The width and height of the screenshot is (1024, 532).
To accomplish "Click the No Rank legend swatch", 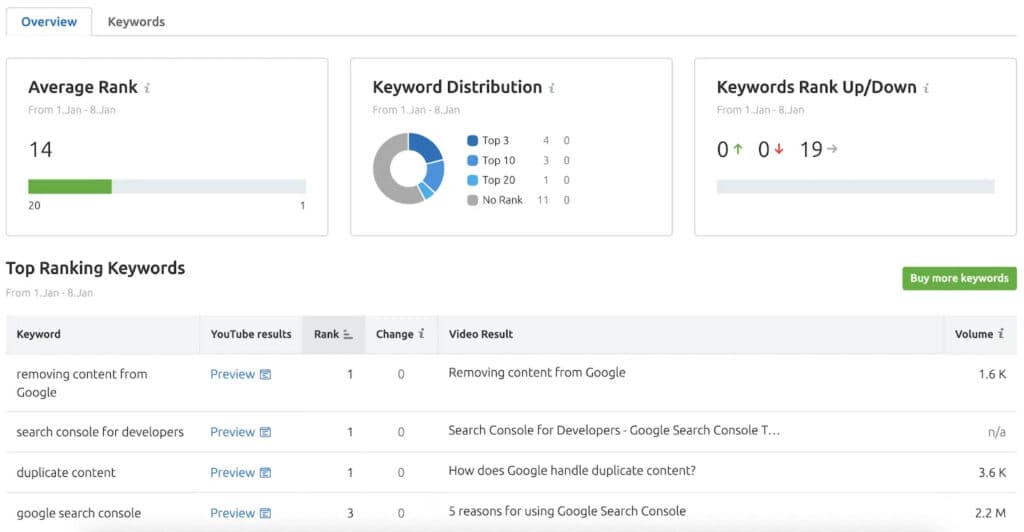I will click(x=472, y=200).
